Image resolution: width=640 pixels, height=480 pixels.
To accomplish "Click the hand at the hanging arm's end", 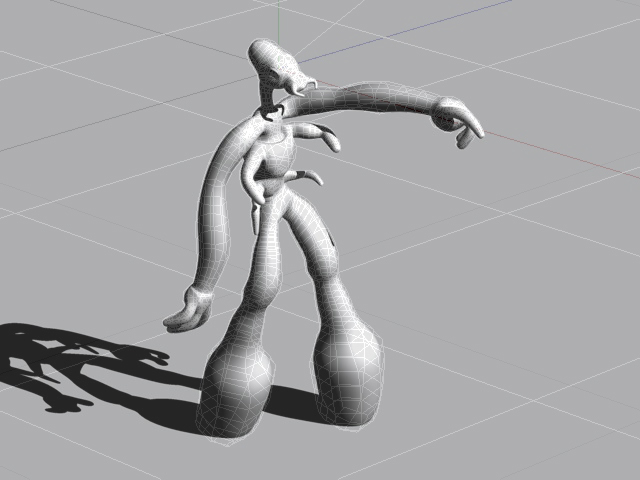I will (187, 312).
